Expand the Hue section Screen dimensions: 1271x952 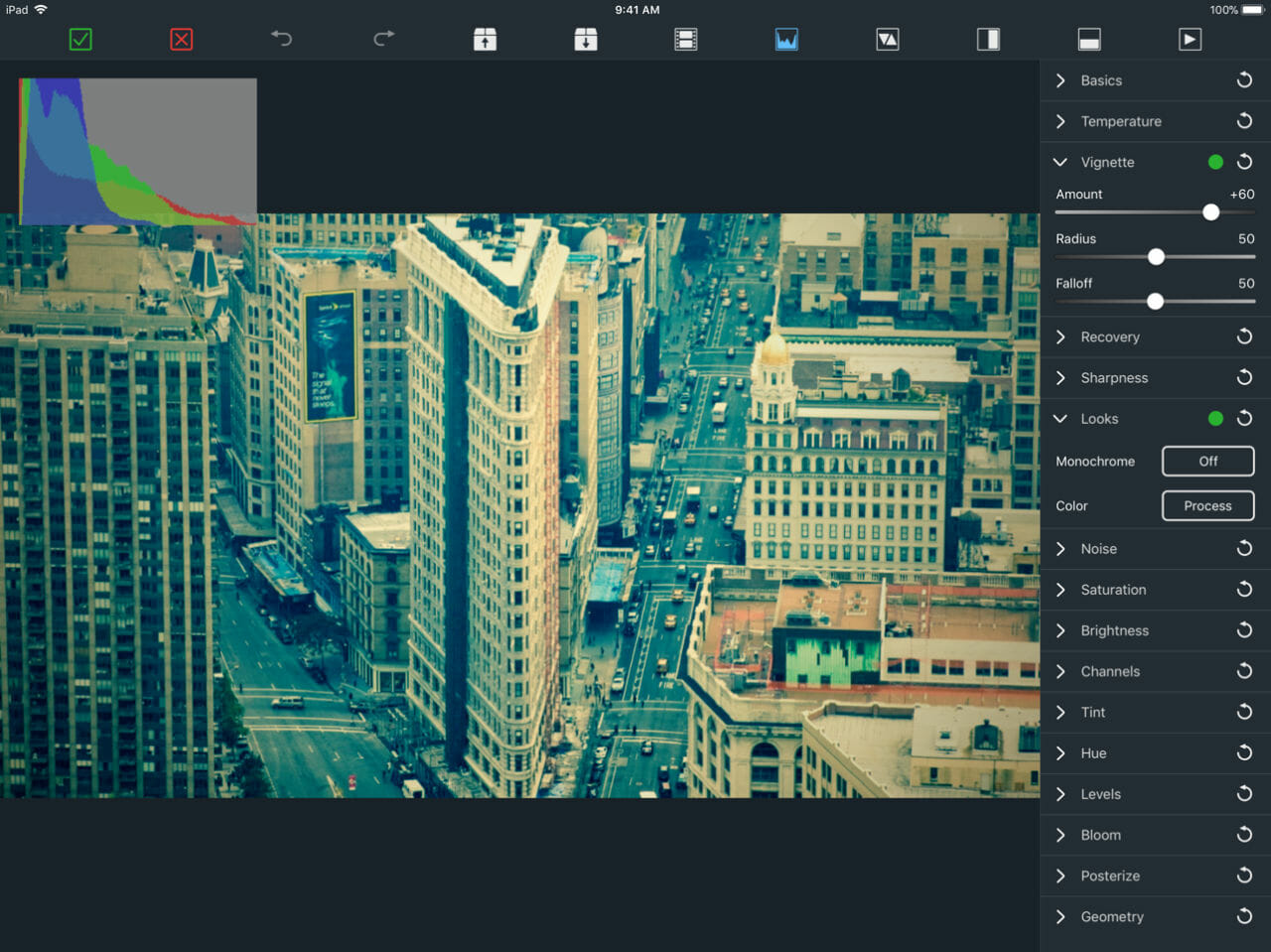[x=1060, y=753]
